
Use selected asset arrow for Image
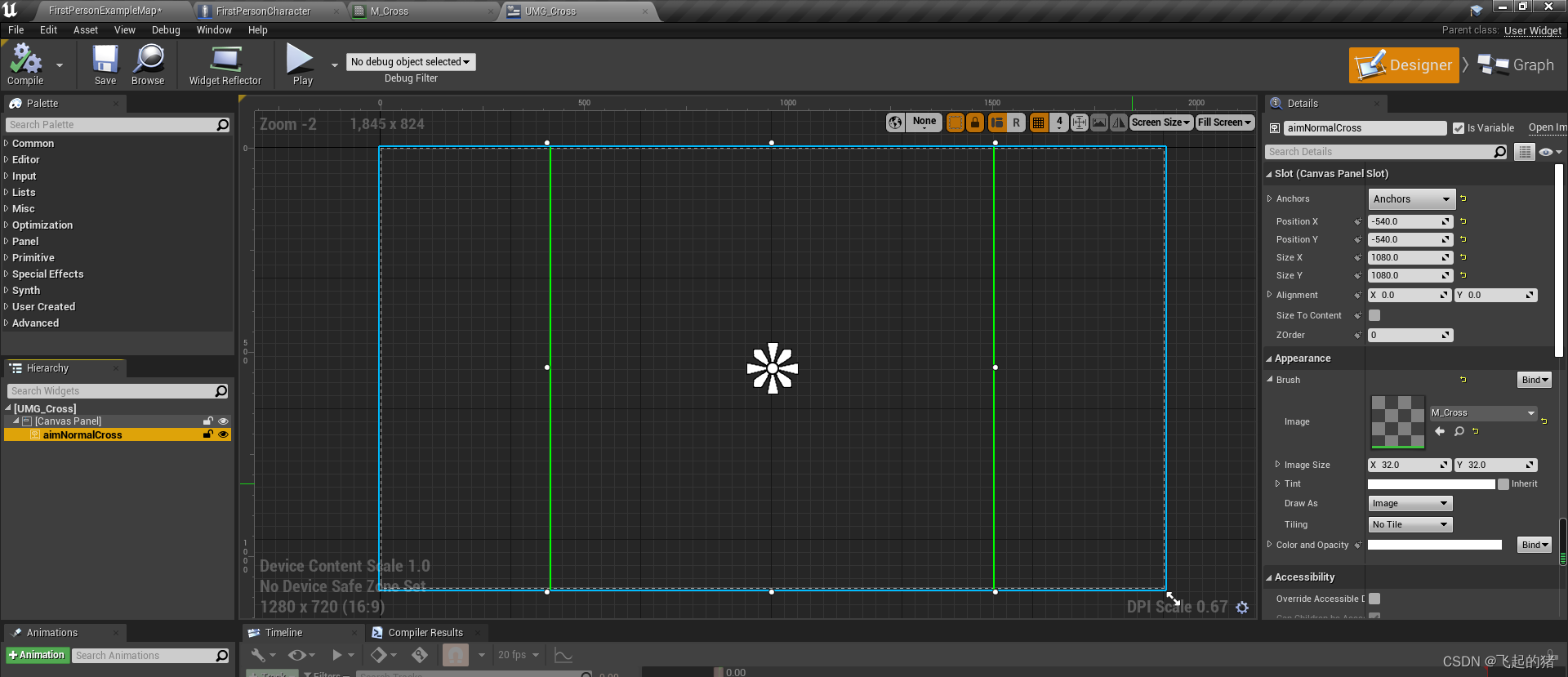1439,431
